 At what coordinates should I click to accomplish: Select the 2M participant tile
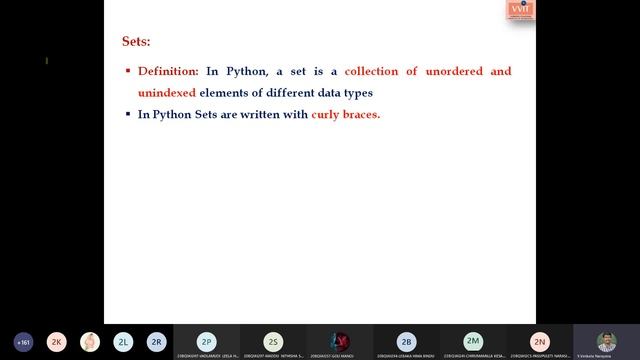tap(473, 342)
